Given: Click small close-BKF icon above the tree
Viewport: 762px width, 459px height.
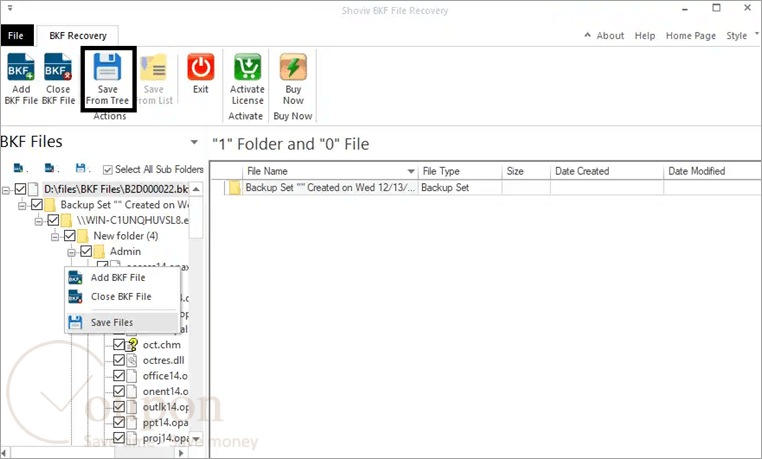Looking at the screenshot, I should pyautogui.click(x=50, y=168).
